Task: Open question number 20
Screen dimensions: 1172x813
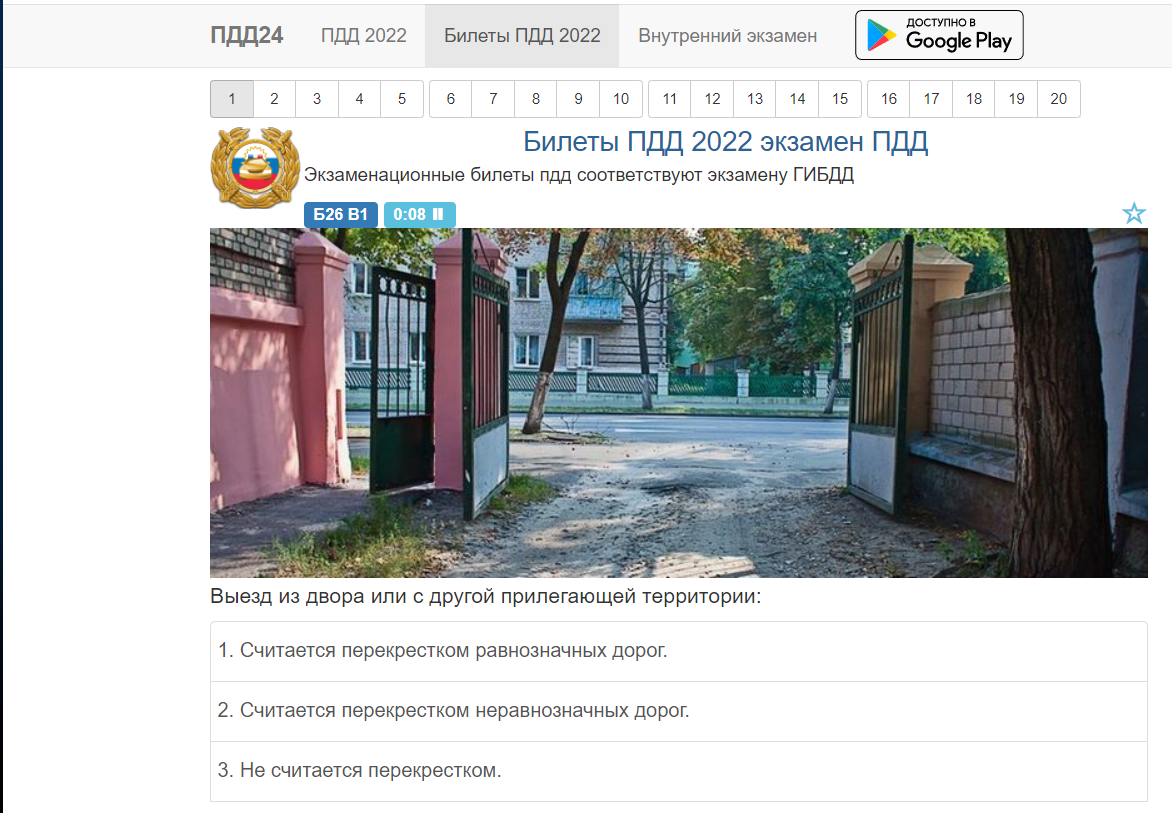Action: [x=1058, y=99]
